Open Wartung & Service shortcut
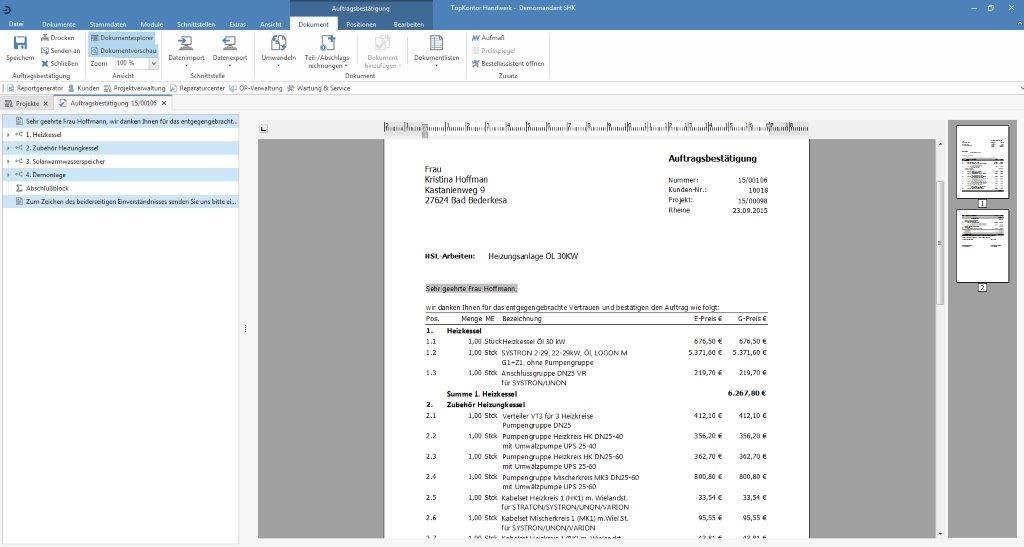Image resolution: width=1024 pixels, height=547 pixels. [319, 88]
